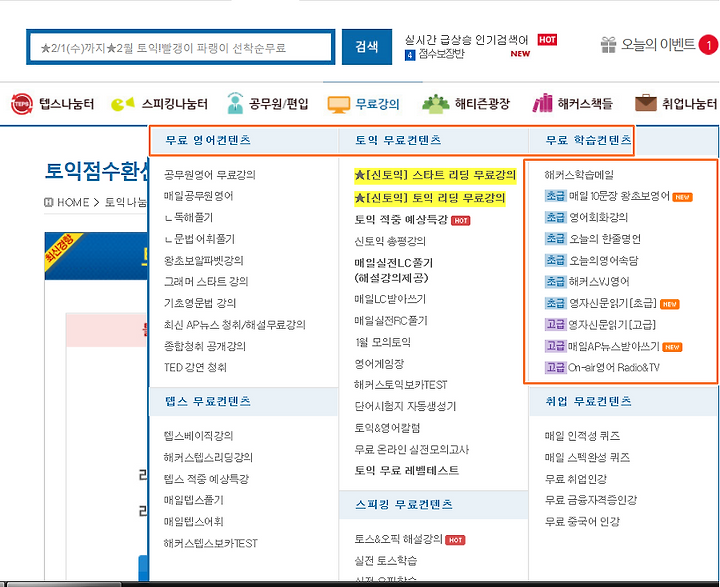This screenshot has width=720, height=587.
Task: Open 매일 10문장 왕초보영어 link
Action: 619,196
